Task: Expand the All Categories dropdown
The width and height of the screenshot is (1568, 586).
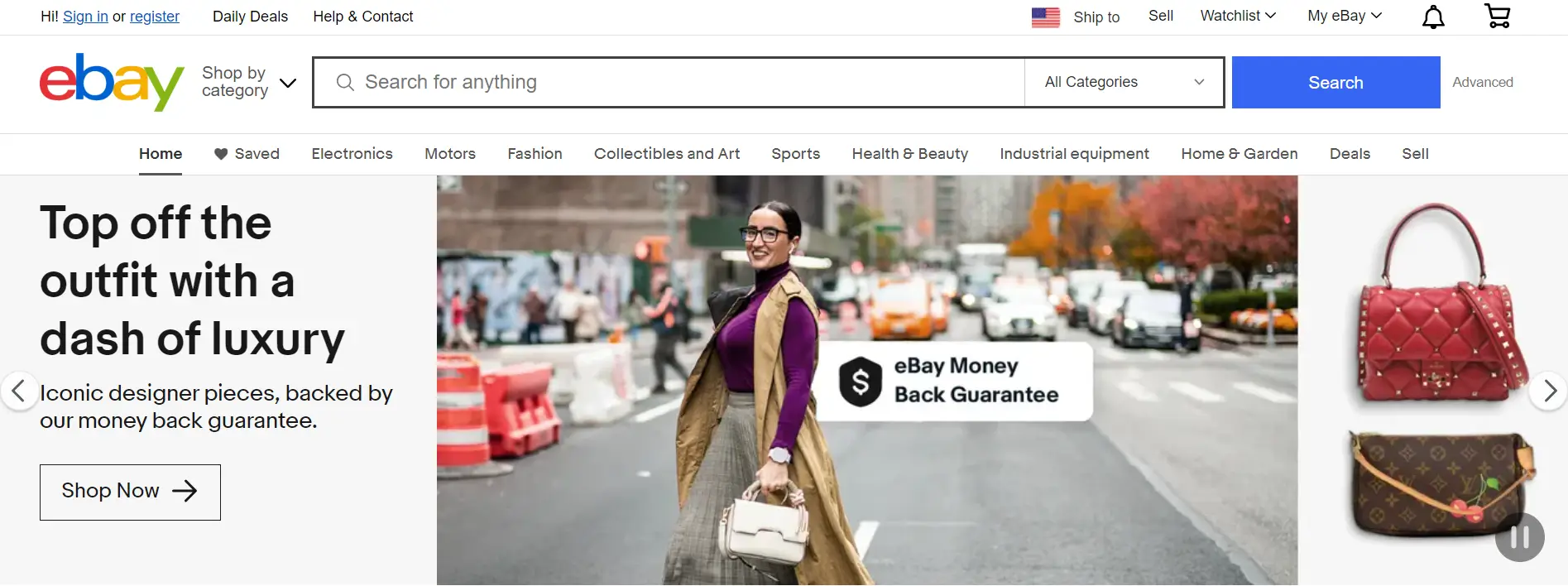Action: coord(1124,82)
